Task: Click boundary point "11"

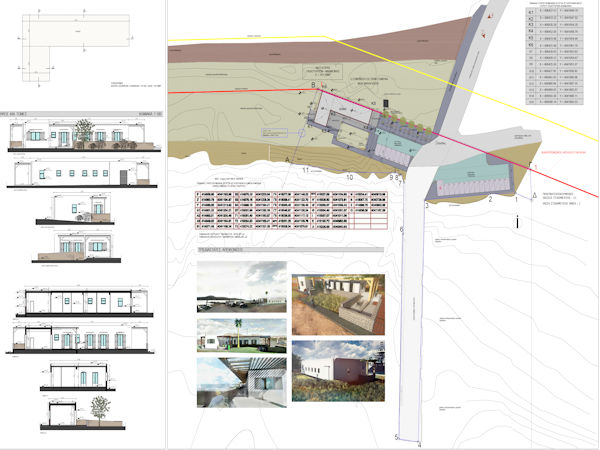Action: click(x=305, y=170)
